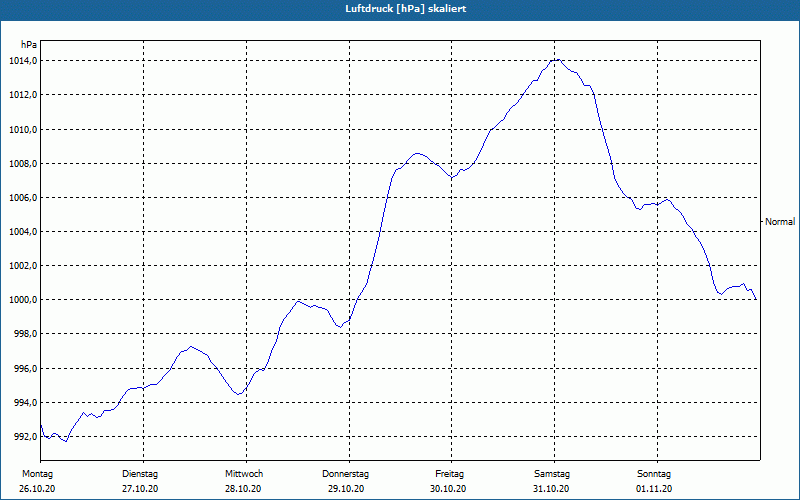This screenshot has height=500, width=800.
Task: Click the 996,0 axis value
Action: pos(26,368)
